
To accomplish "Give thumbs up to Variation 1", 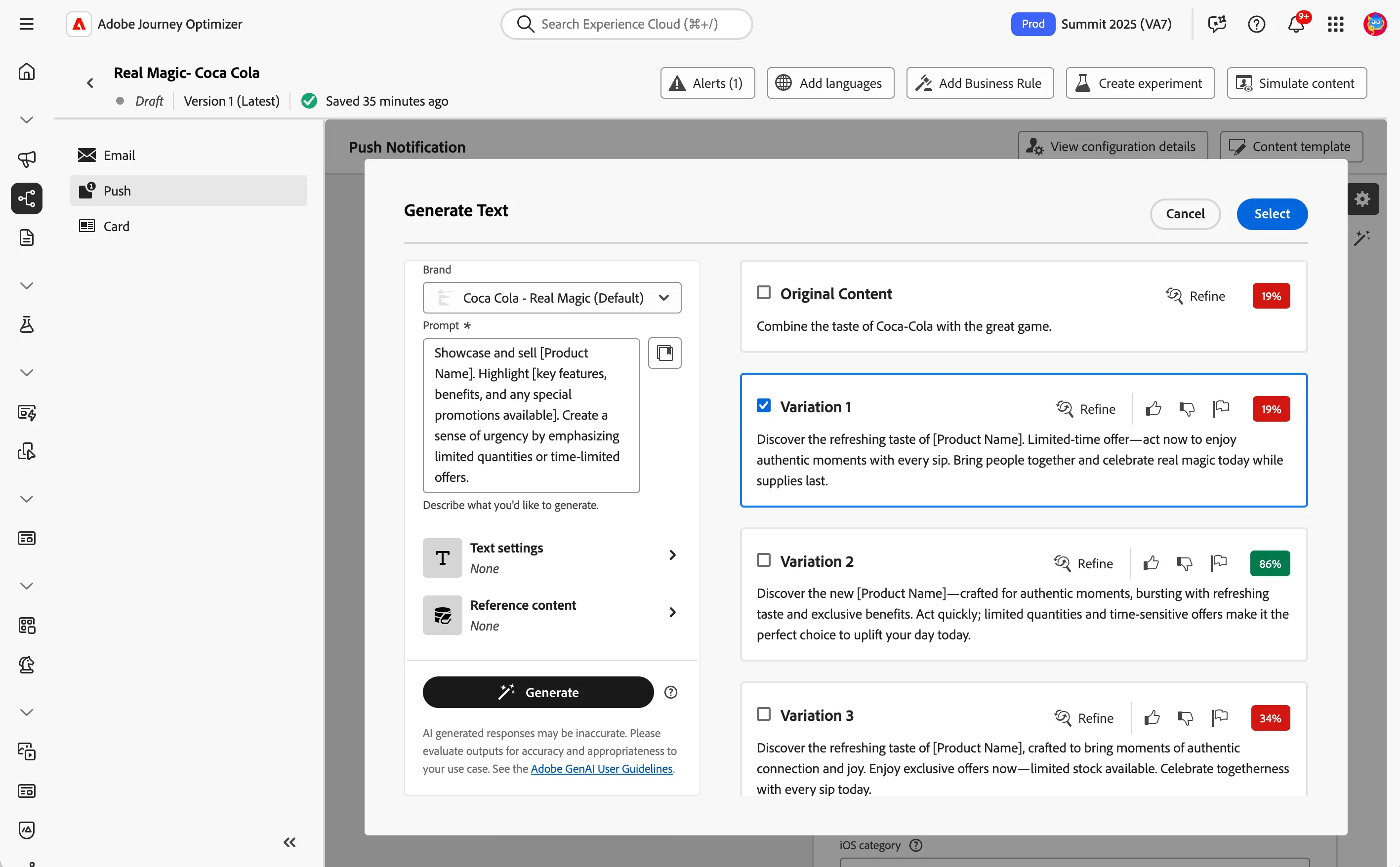I will tap(1153, 409).
